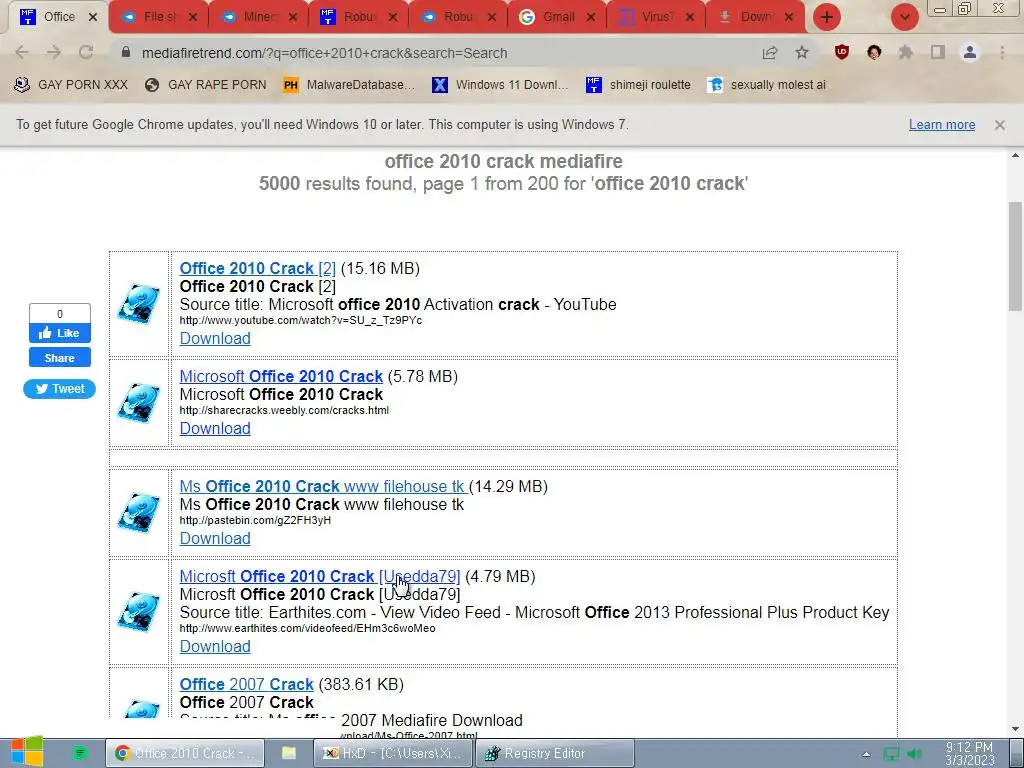Click Learn more about Chrome updates

[942, 125]
